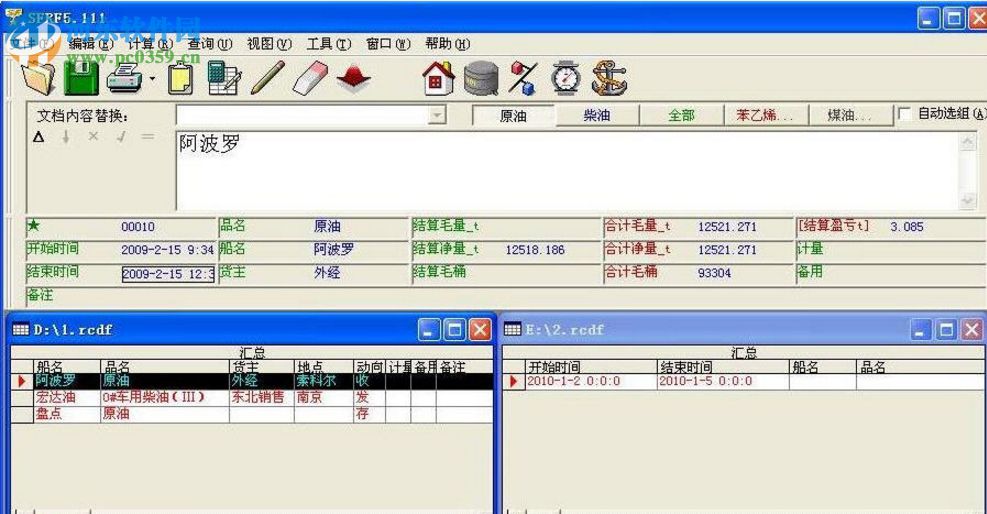The width and height of the screenshot is (987, 514).
Task: Click the 结算净量_t value 12518.186
Action: (535, 250)
